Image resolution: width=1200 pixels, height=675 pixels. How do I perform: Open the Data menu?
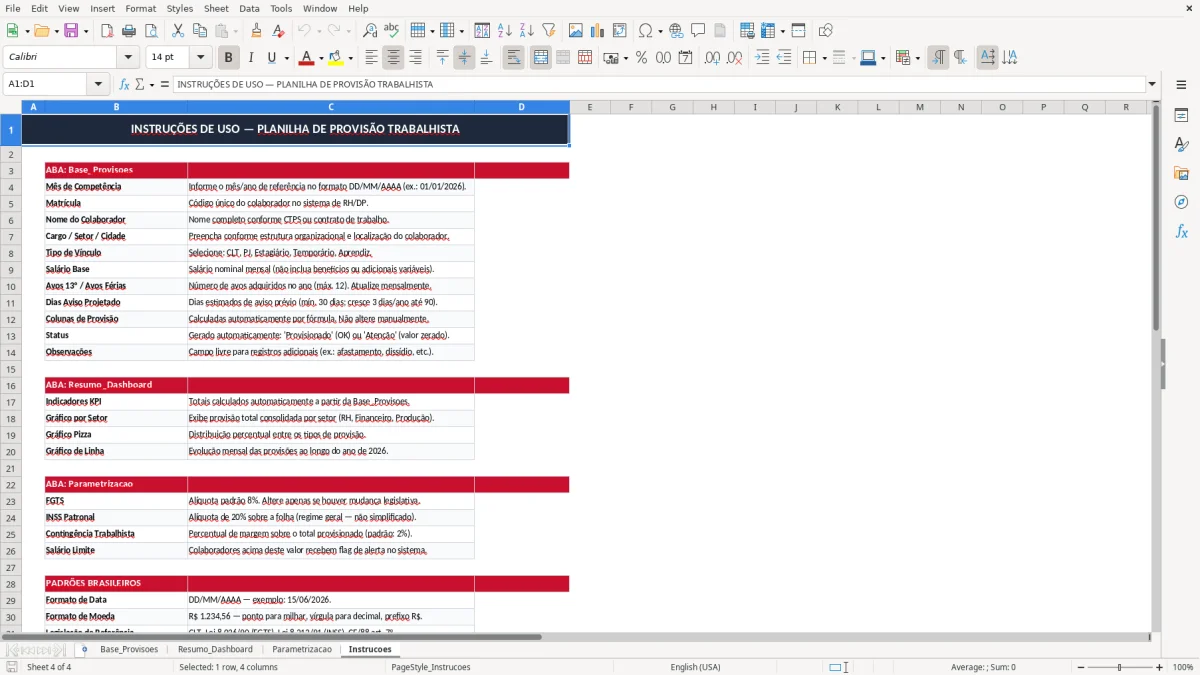(249, 8)
